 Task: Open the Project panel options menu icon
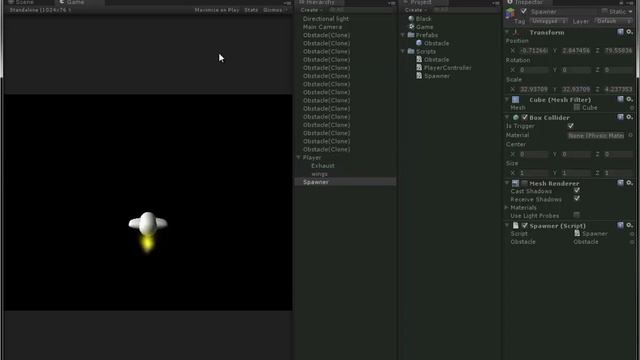coord(496,3)
